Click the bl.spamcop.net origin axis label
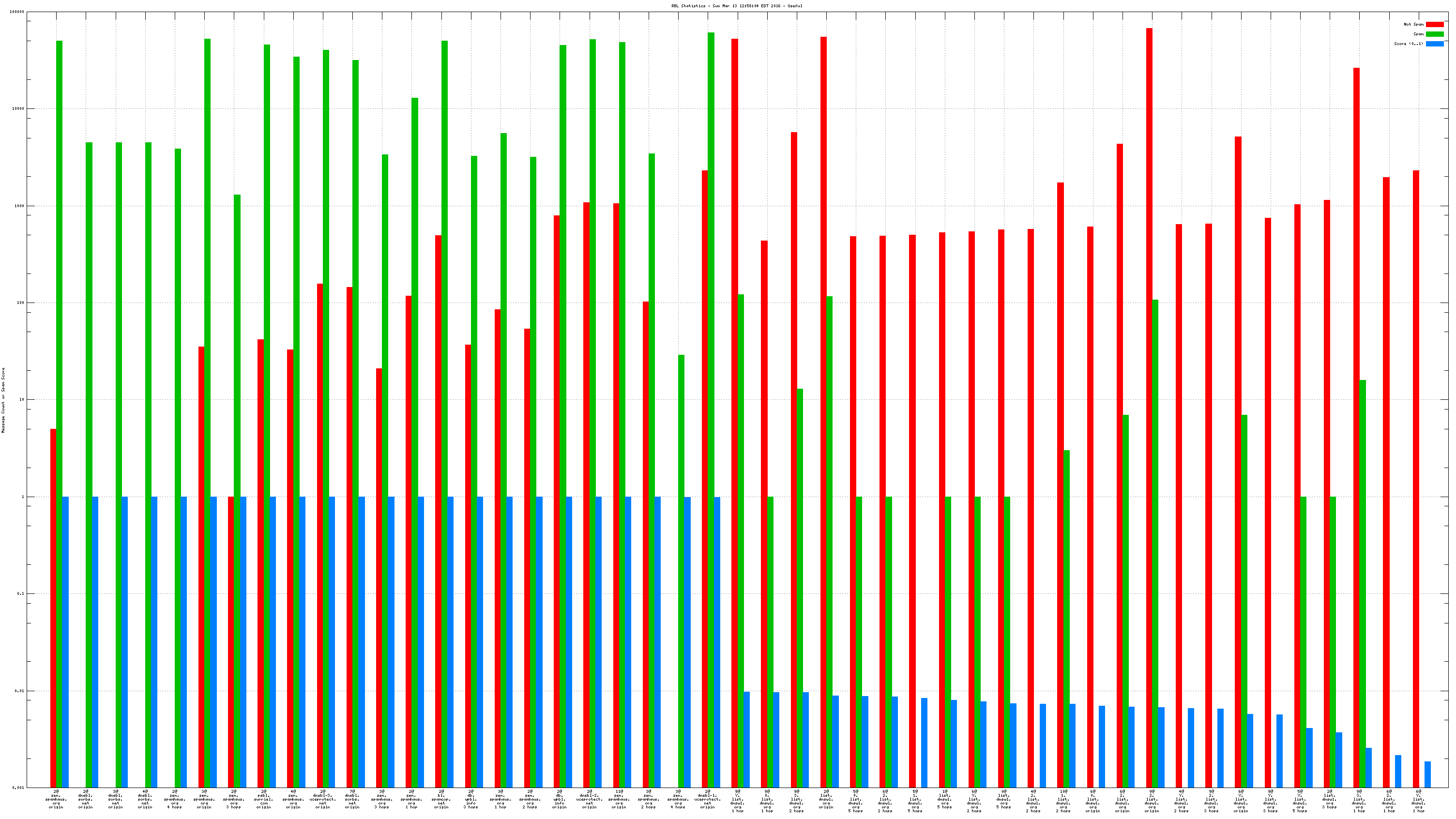1456x819 pixels. click(441, 799)
